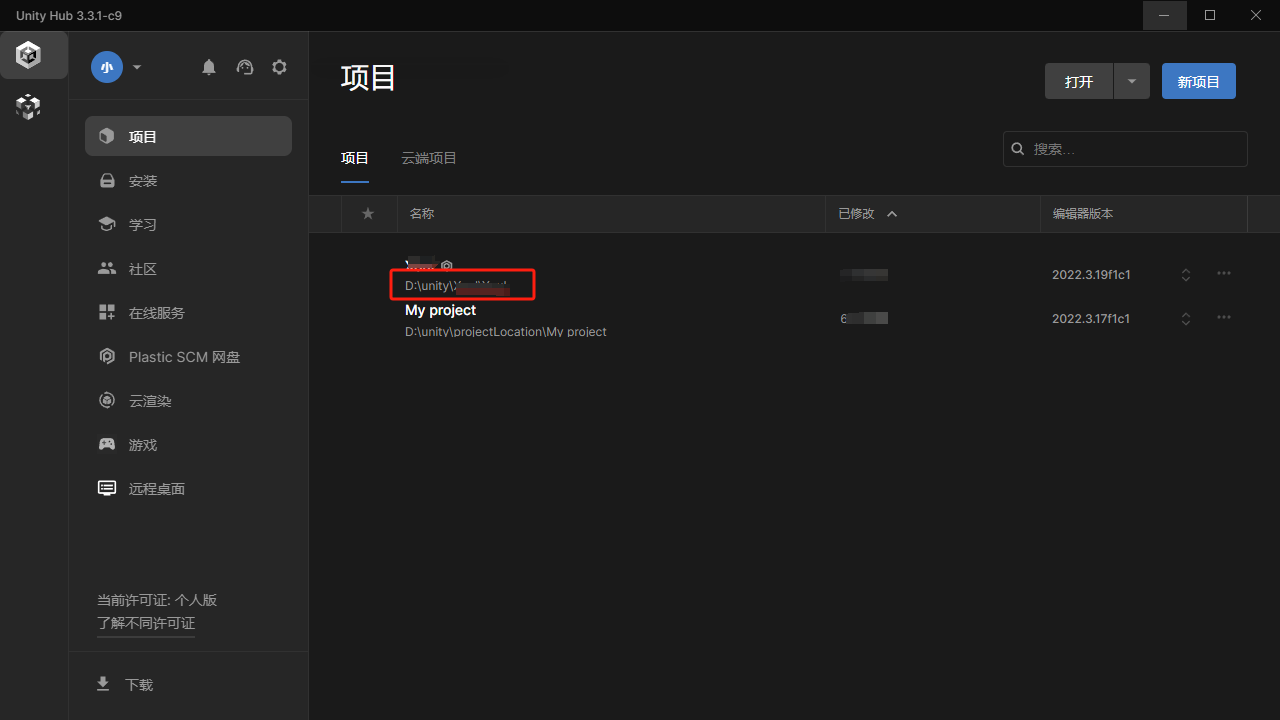Open the user account avatar
This screenshot has width=1280, height=720.
pyautogui.click(x=107, y=67)
